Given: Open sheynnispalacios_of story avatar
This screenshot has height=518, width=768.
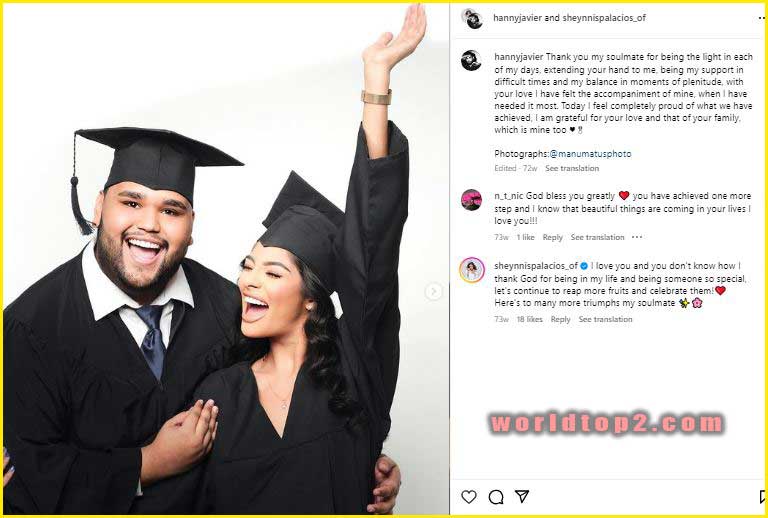Looking at the screenshot, I should click(472, 270).
